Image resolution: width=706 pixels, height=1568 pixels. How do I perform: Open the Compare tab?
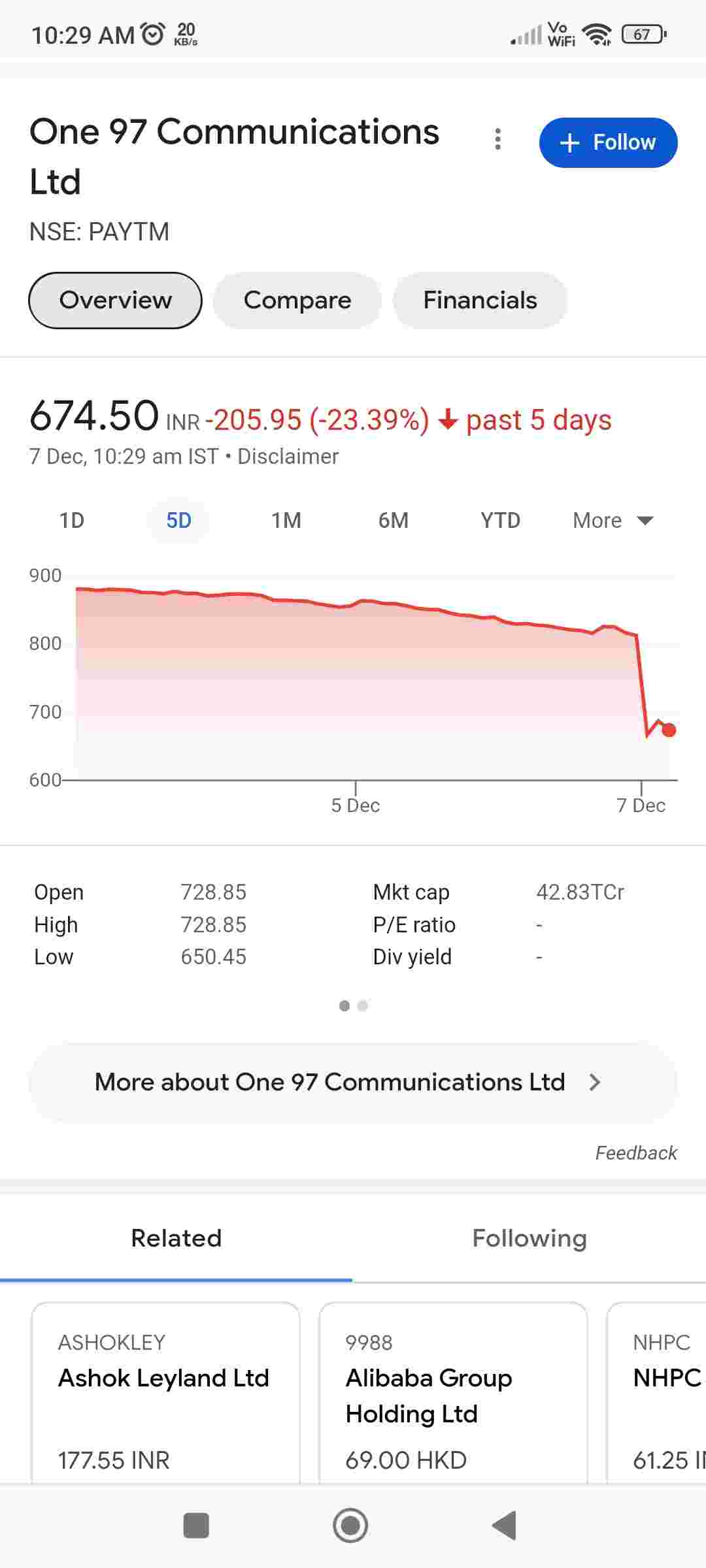[x=297, y=301]
